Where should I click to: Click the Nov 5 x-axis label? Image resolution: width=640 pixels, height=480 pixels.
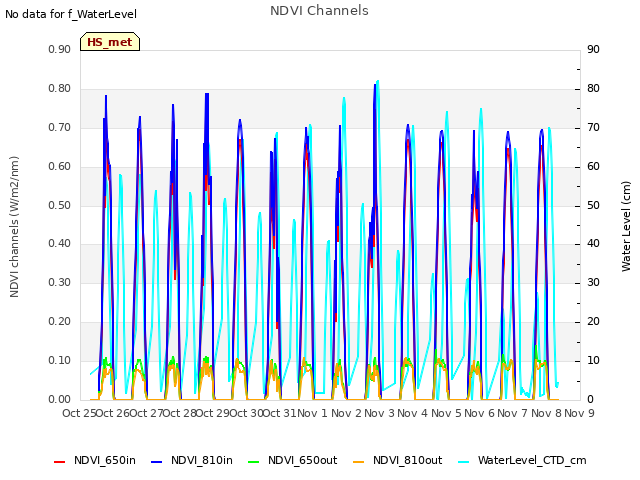446,413
